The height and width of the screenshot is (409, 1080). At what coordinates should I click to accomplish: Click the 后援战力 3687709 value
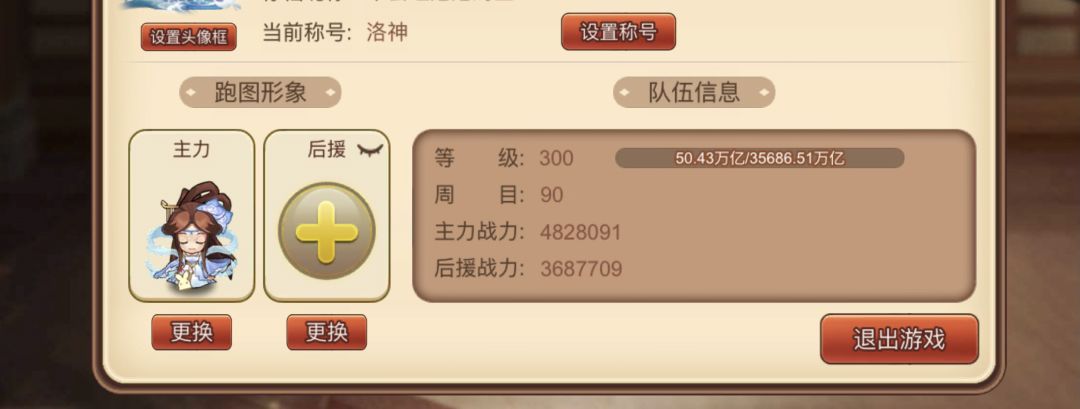pos(581,269)
